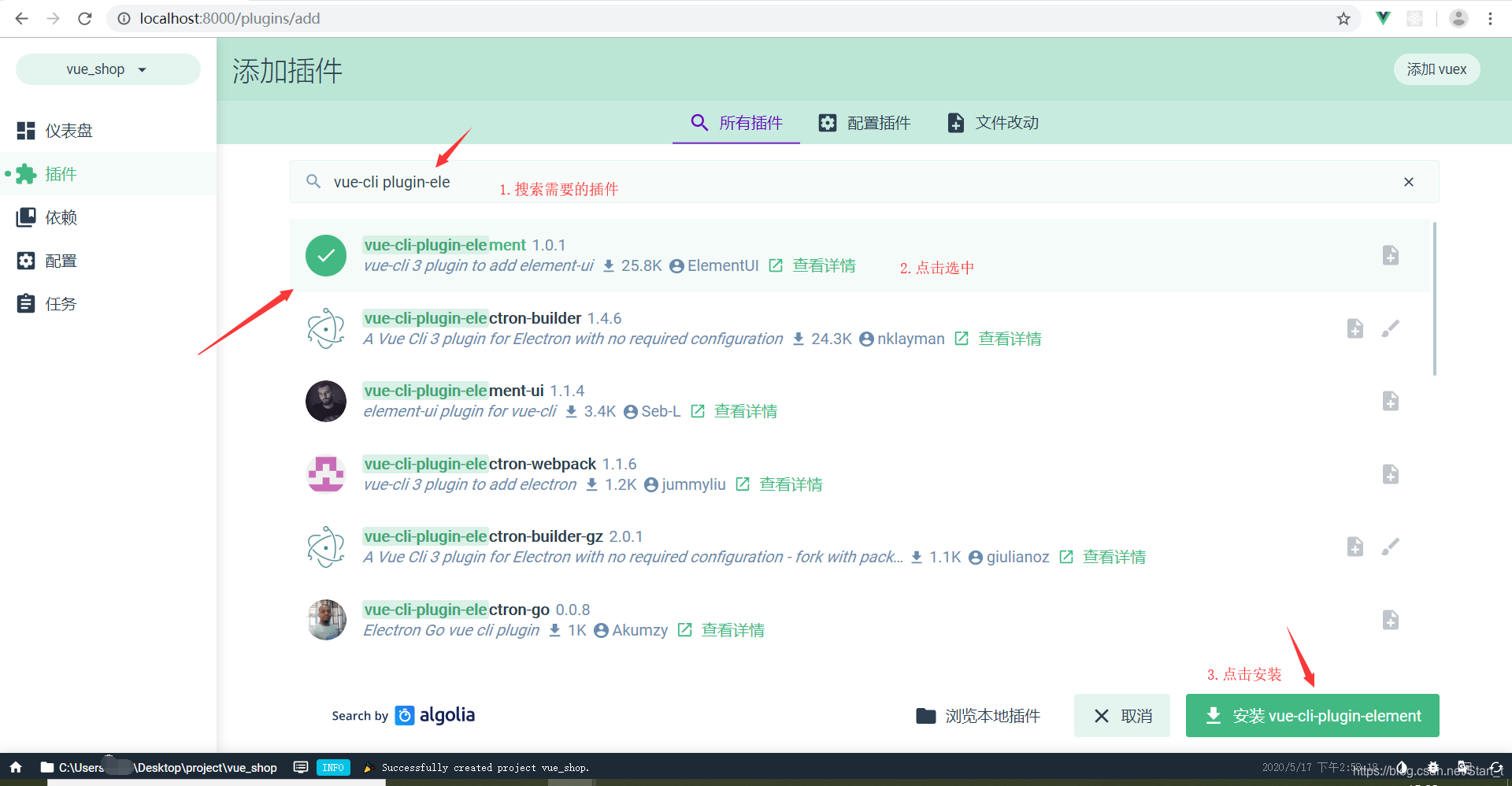Select the vue-cli-plugin-electron-go avatar
The image size is (1512, 786).
(x=326, y=620)
